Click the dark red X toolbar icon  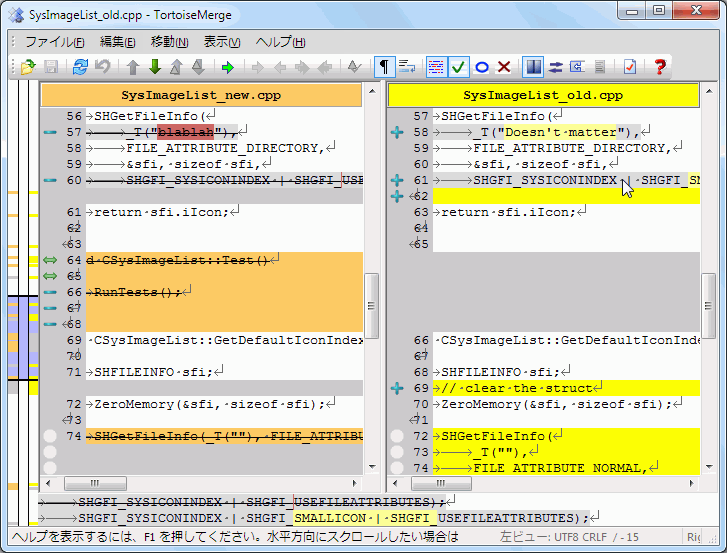click(x=504, y=67)
